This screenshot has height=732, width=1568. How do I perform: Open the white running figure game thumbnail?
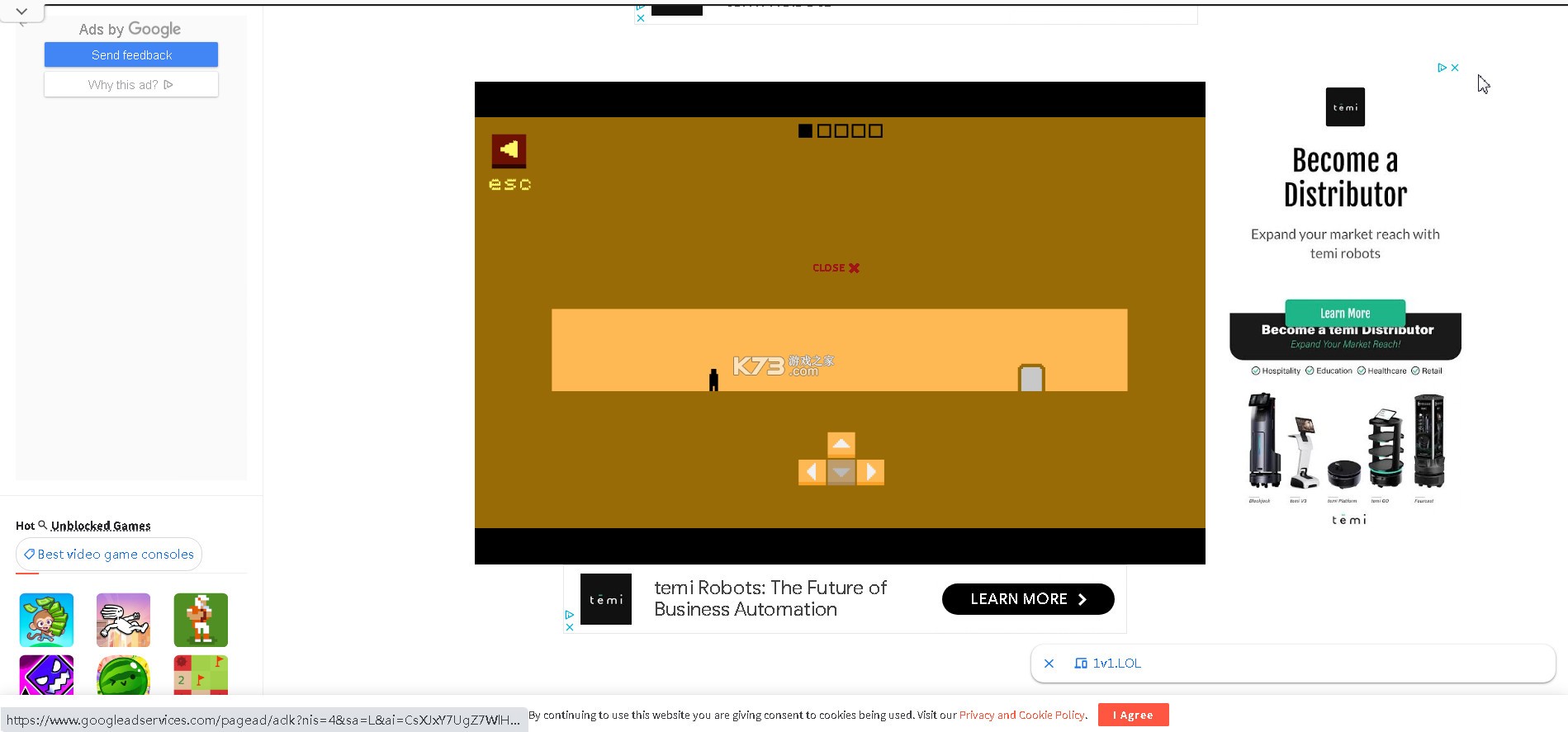[123, 620]
